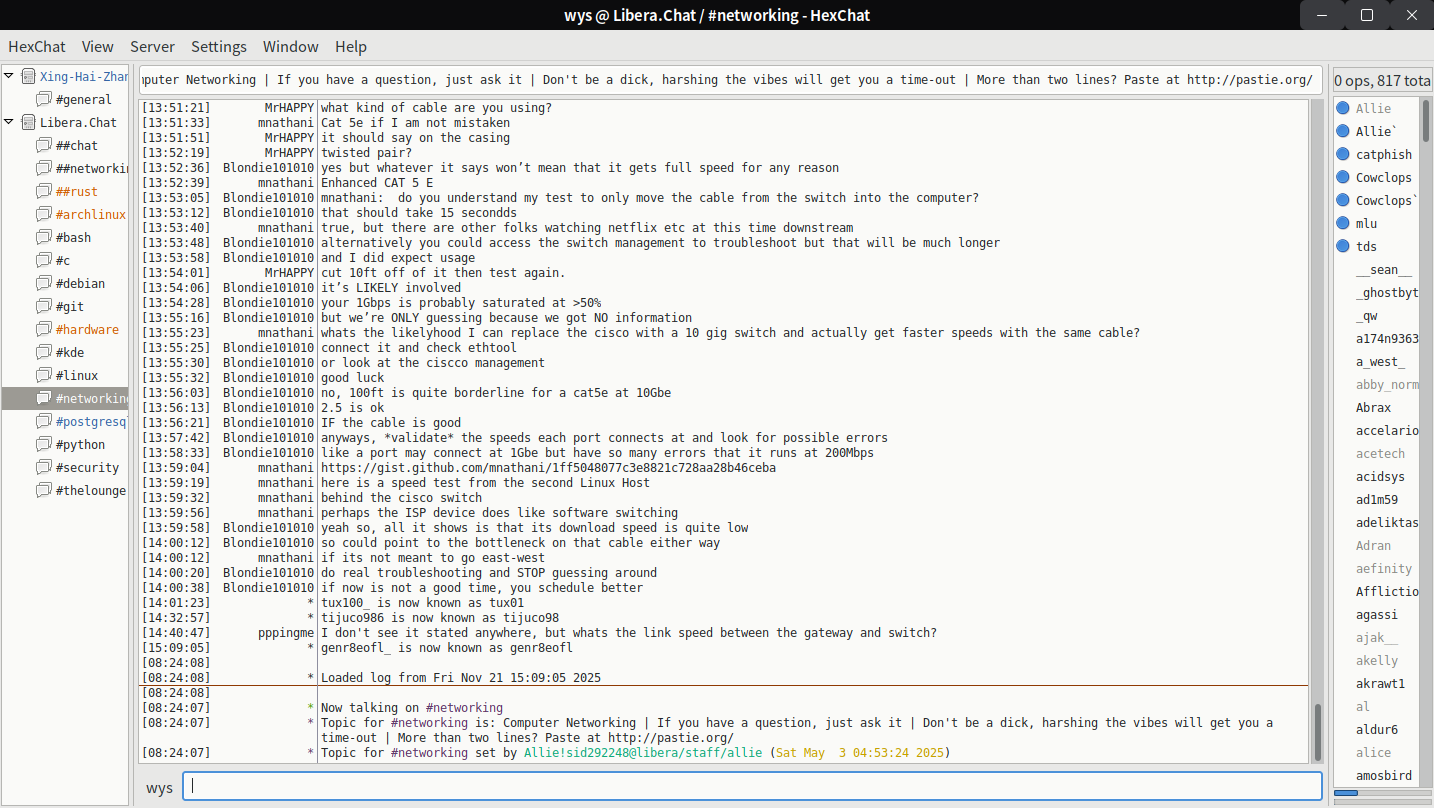
Task: Open the gist.github.com link from mnathani
Action: tap(548, 468)
